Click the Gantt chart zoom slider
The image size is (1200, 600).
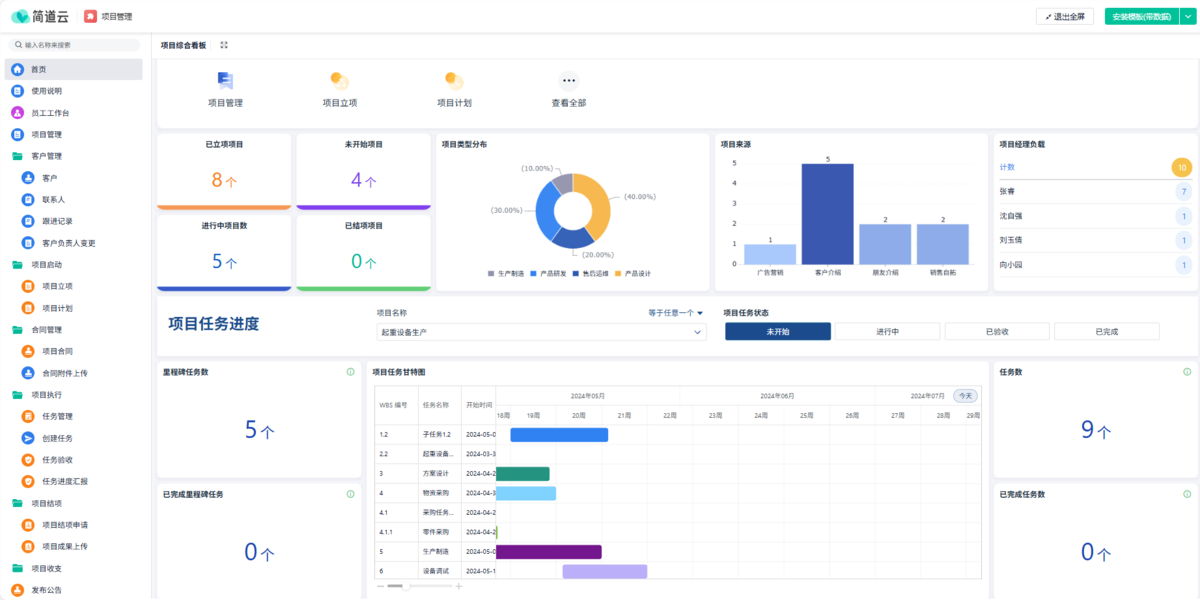coord(405,586)
